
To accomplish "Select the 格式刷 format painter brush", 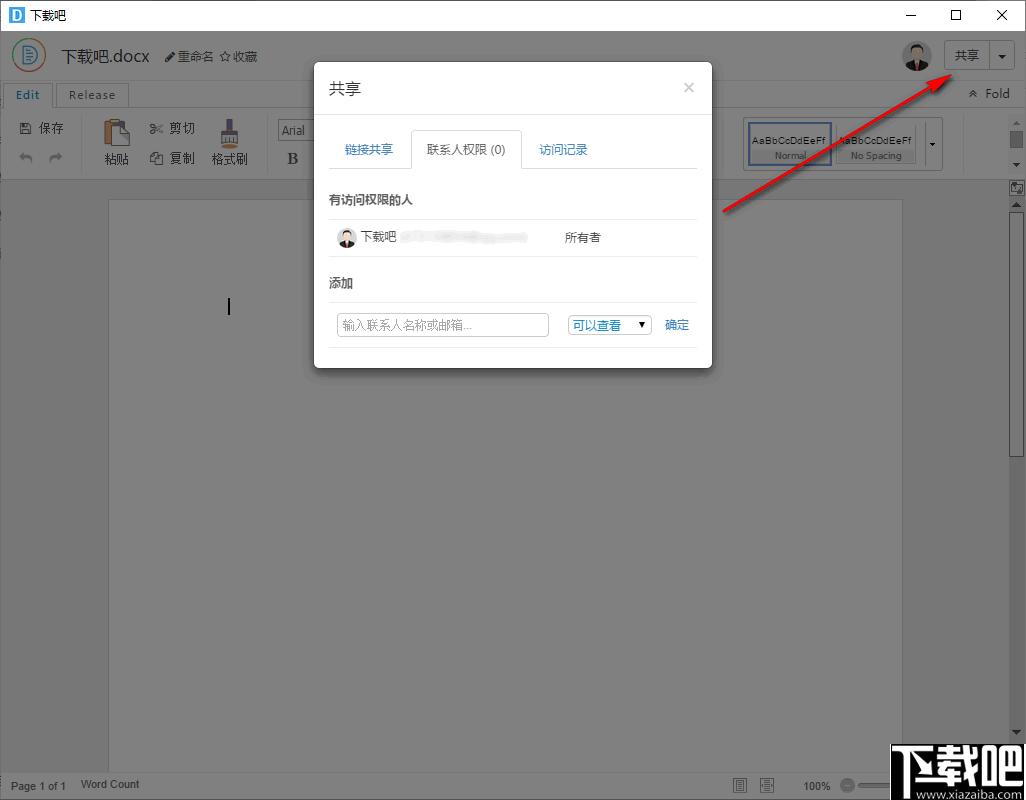I will pyautogui.click(x=229, y=142).
